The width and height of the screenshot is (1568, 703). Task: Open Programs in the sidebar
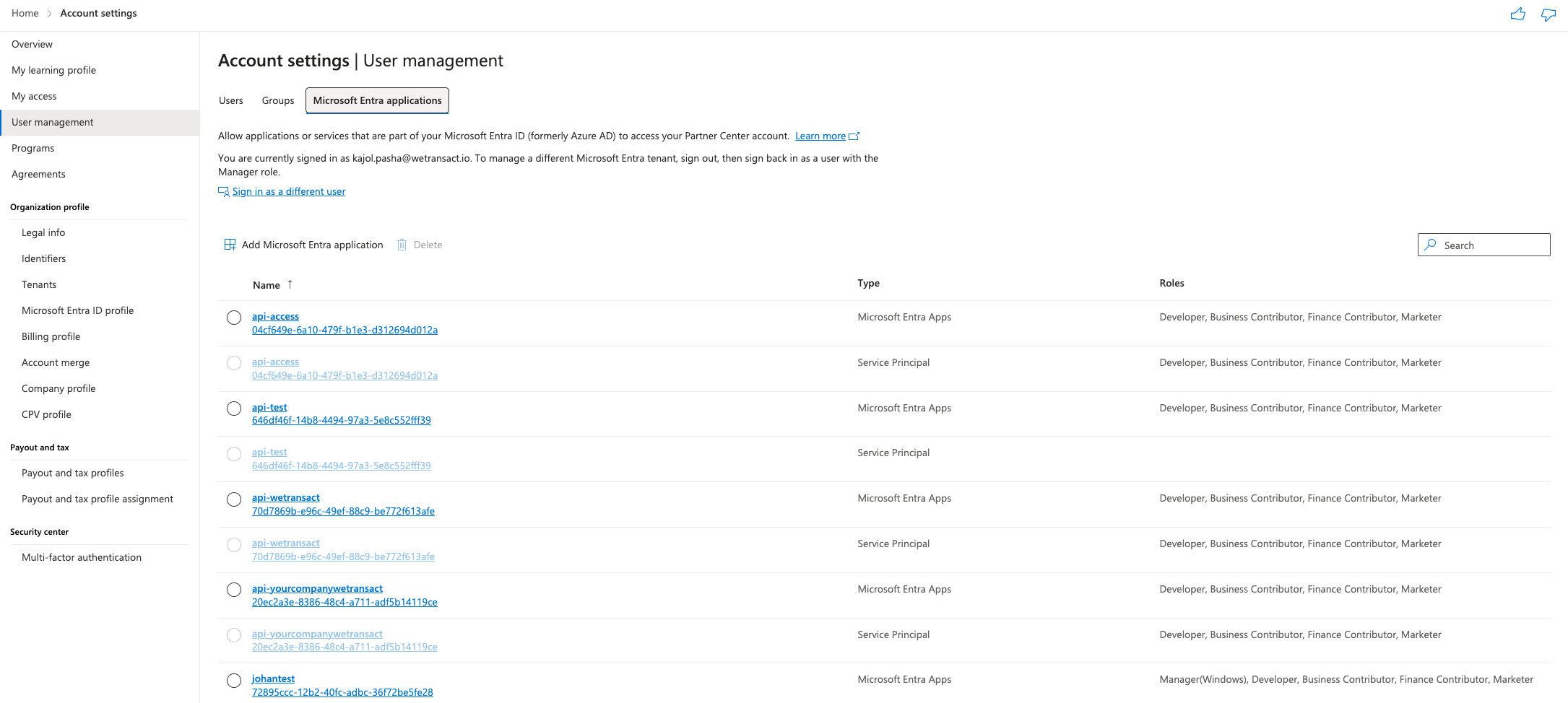pyautogui.click(x=33, y=148)
